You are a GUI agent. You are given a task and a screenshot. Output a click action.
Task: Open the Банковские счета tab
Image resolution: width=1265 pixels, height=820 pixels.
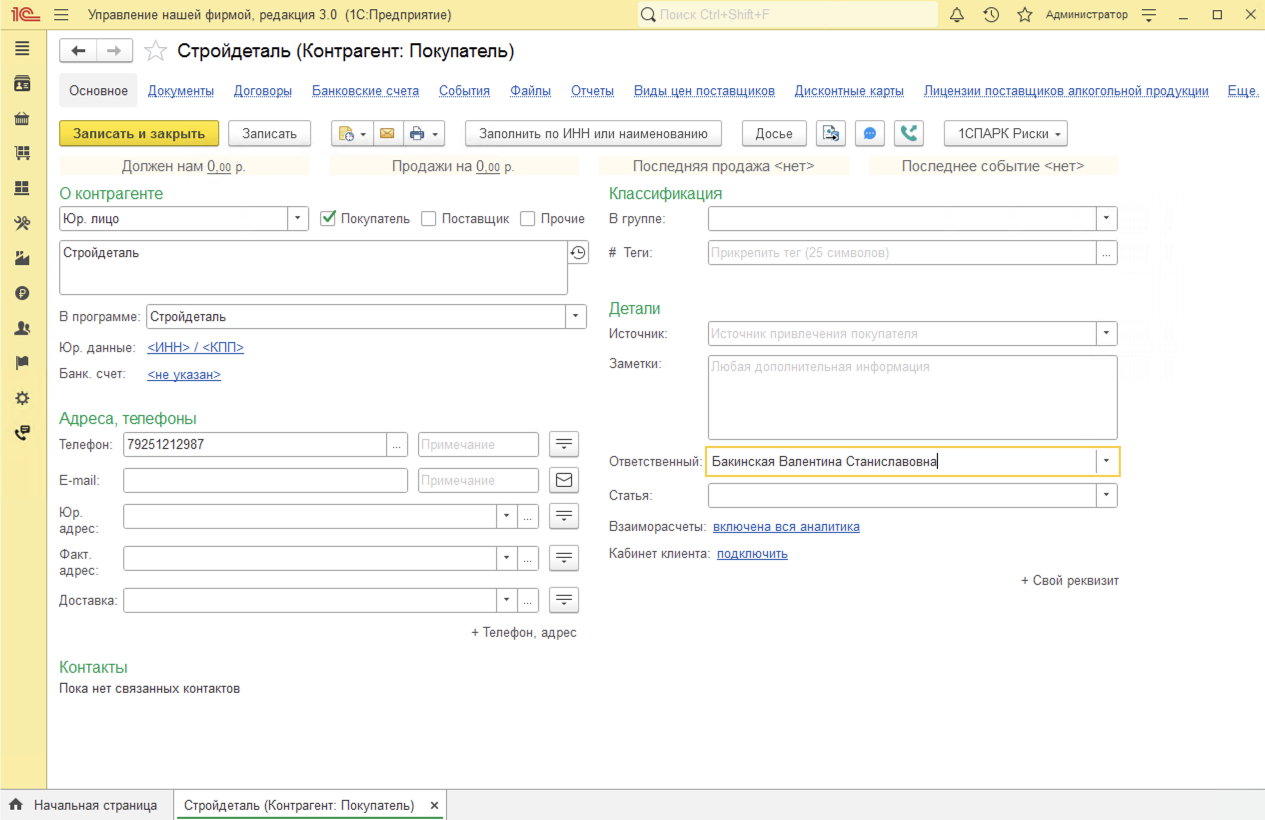pyautogui.click(x=365, y=91)
